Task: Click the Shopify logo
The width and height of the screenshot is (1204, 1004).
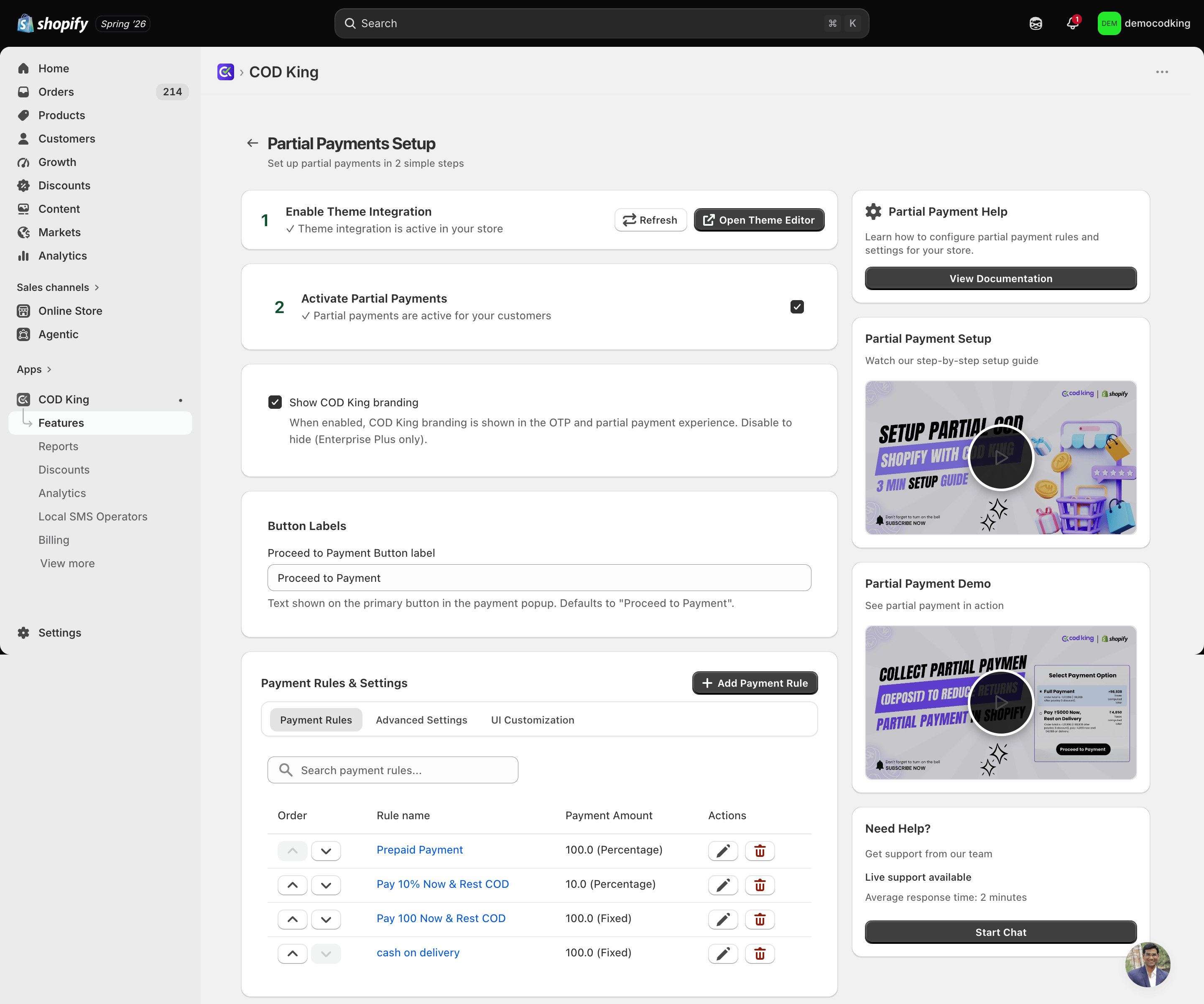Action: [x=52, y=23]
